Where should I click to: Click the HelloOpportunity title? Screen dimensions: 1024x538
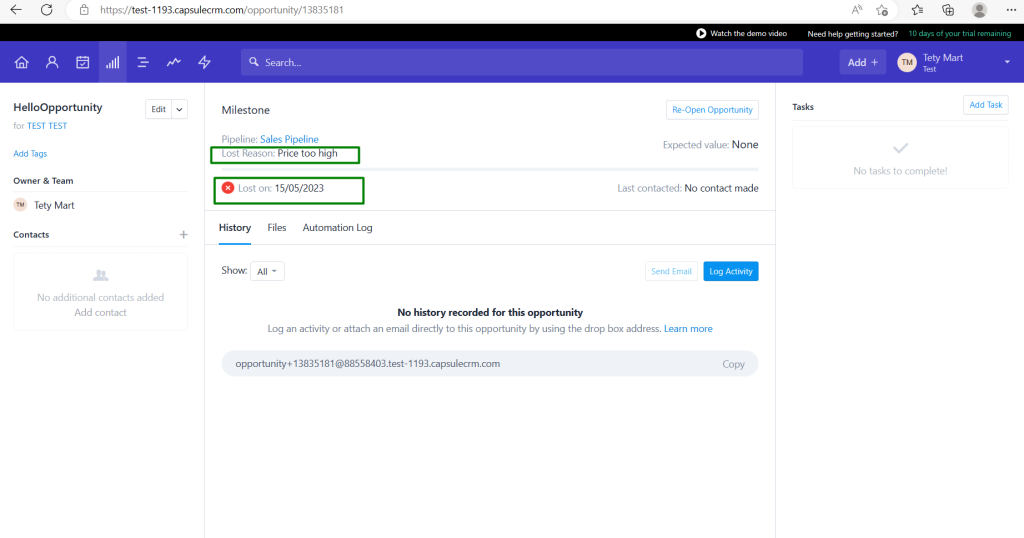(58, 107)
